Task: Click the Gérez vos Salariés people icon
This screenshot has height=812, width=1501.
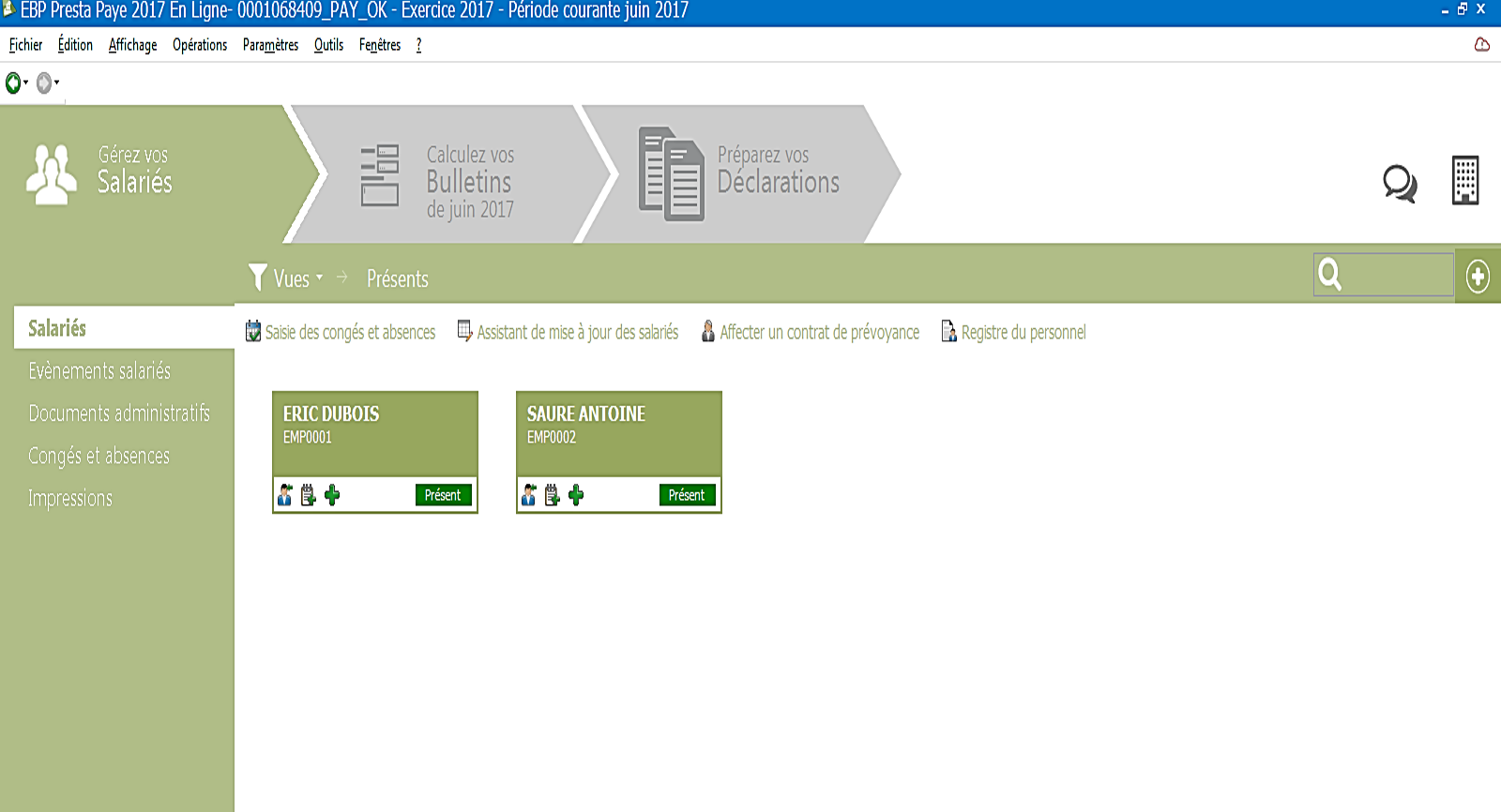Action: point(51,174)
